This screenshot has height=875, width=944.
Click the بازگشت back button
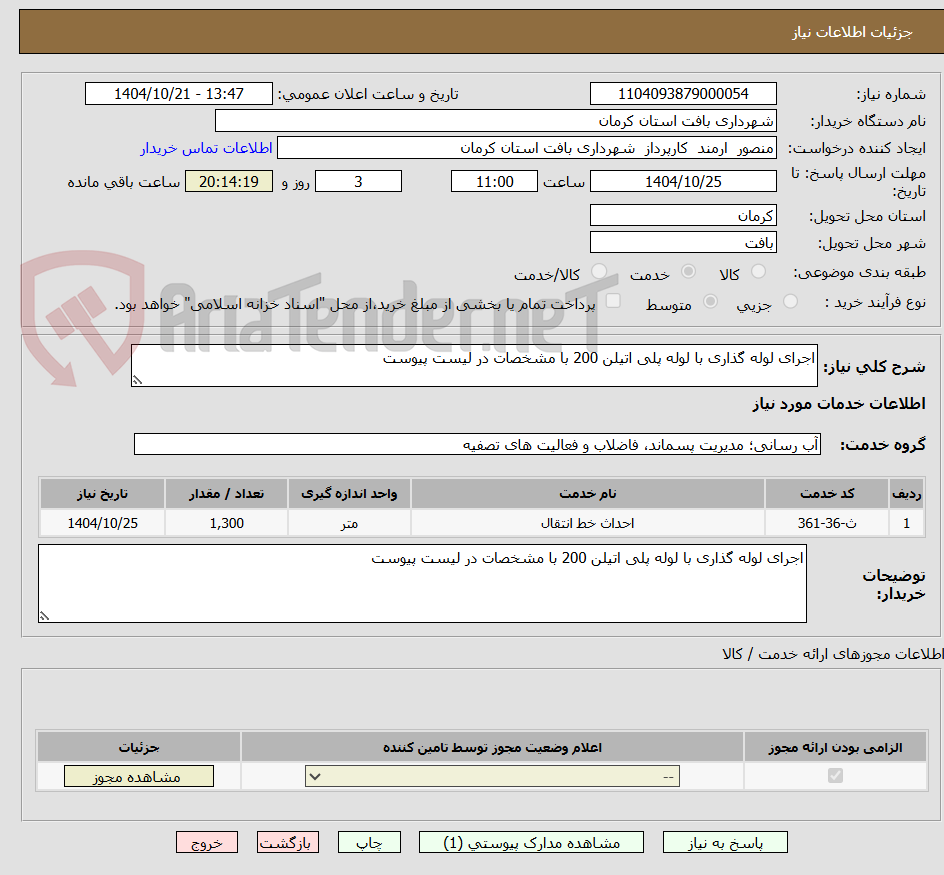(287, 842)
